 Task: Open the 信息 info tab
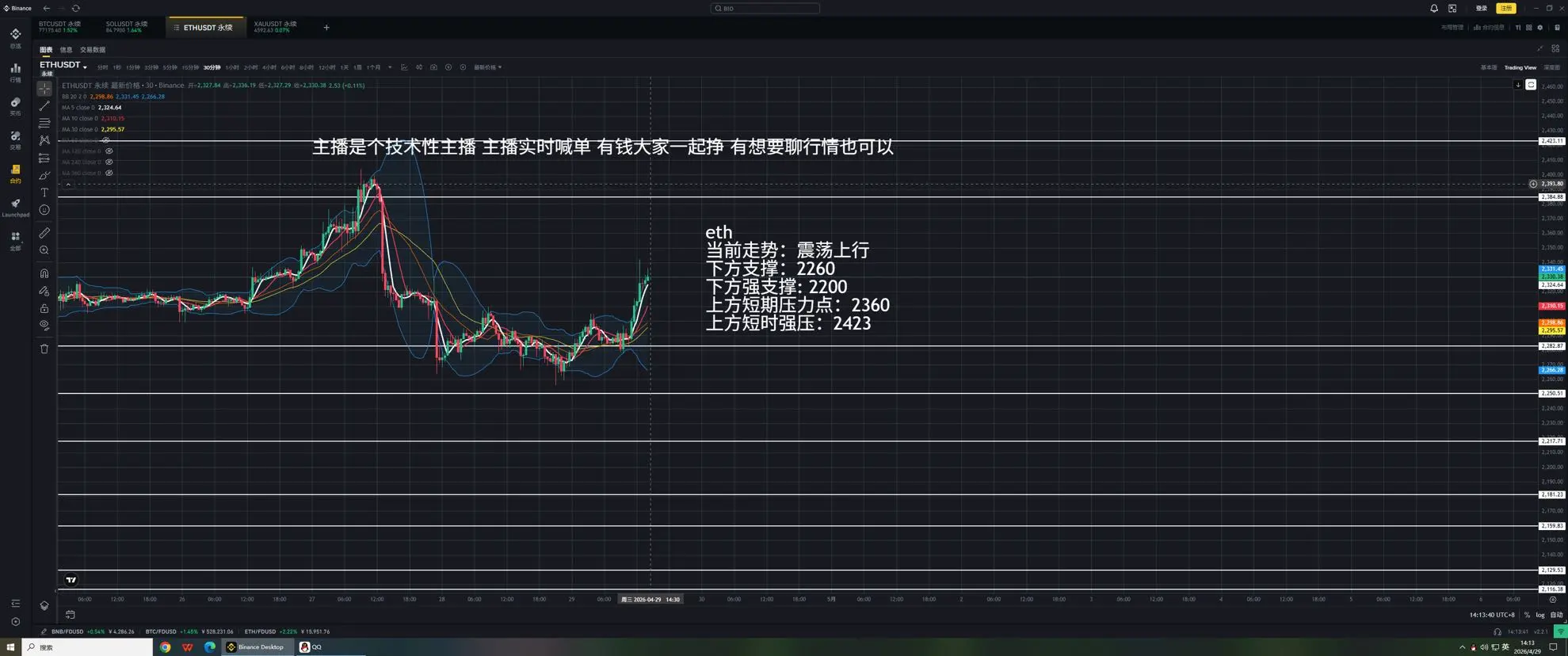coord(66,50)
